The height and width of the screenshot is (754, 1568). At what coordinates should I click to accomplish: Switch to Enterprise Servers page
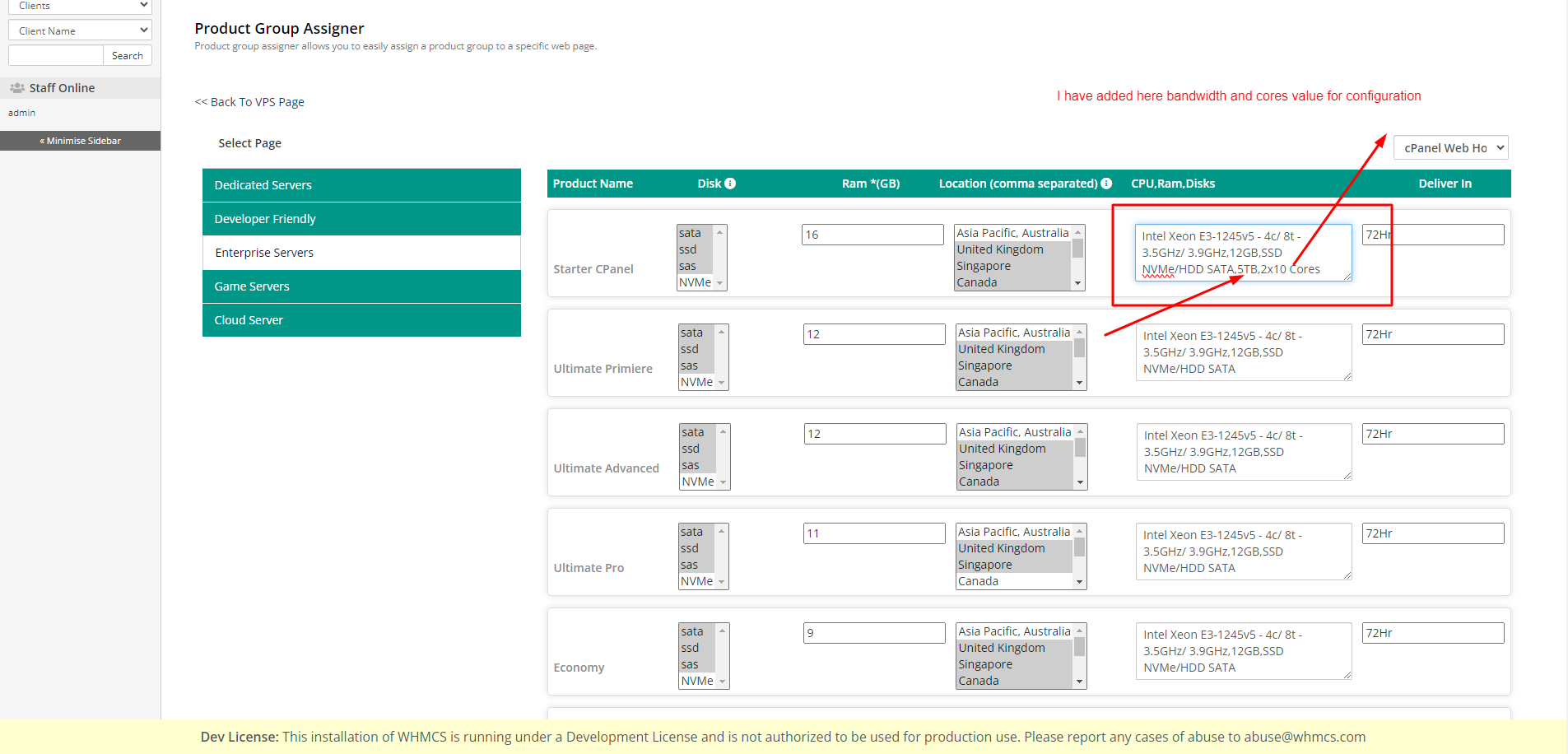(361, 253)
